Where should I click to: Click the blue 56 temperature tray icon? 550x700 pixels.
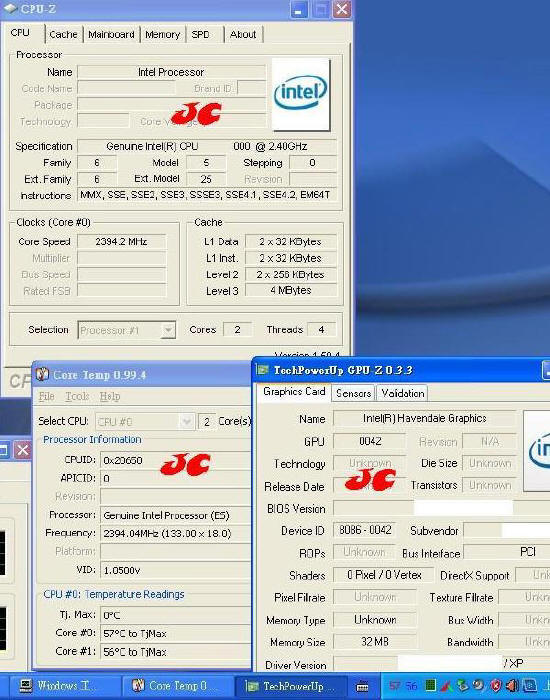click(x=411, y=686)
